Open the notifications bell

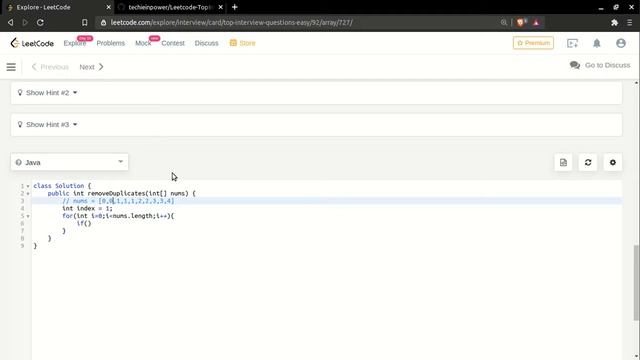click(597, 43)
